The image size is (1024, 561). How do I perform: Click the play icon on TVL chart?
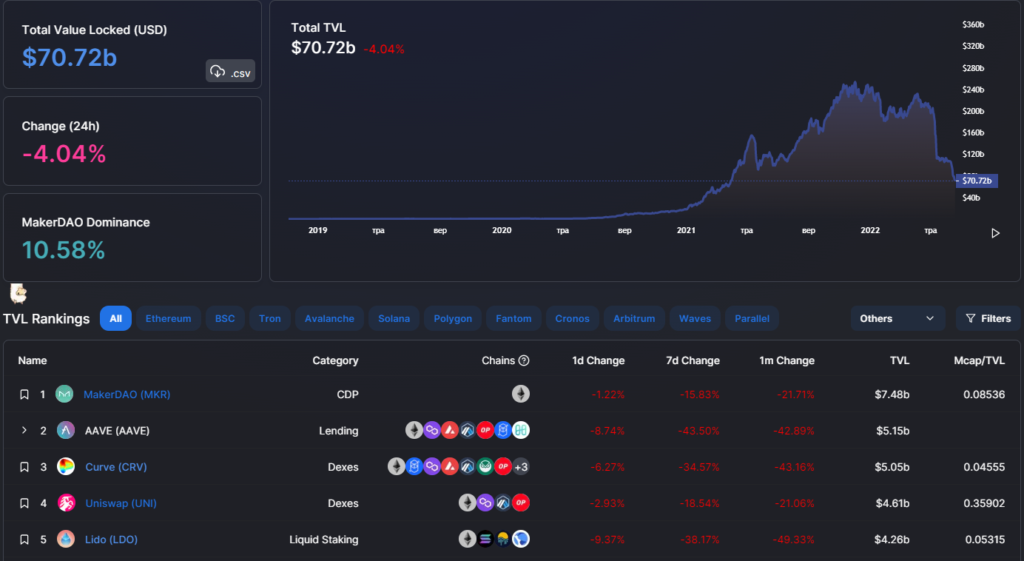point(995,233)
